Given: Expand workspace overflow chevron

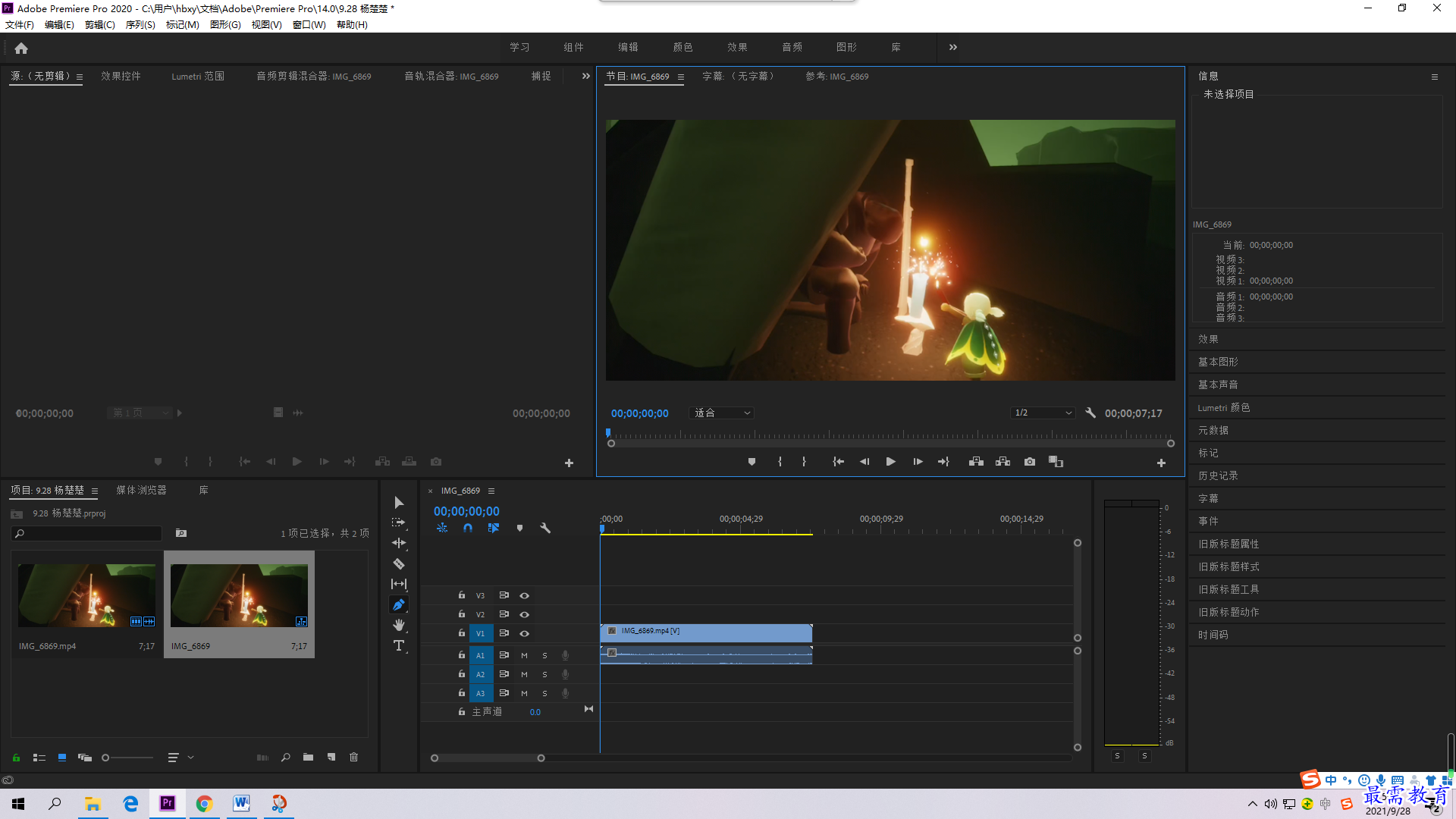Looking at the screenshot, I should [x=953, y=47].
